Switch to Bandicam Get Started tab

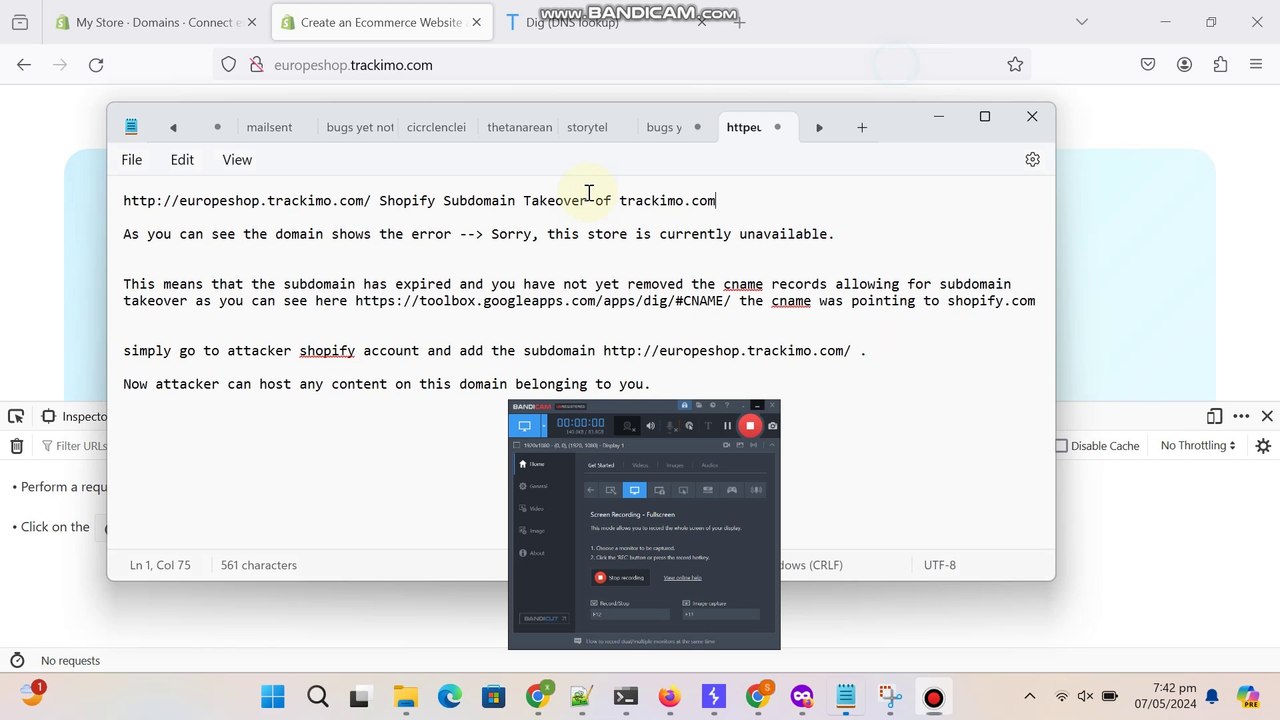601,465
